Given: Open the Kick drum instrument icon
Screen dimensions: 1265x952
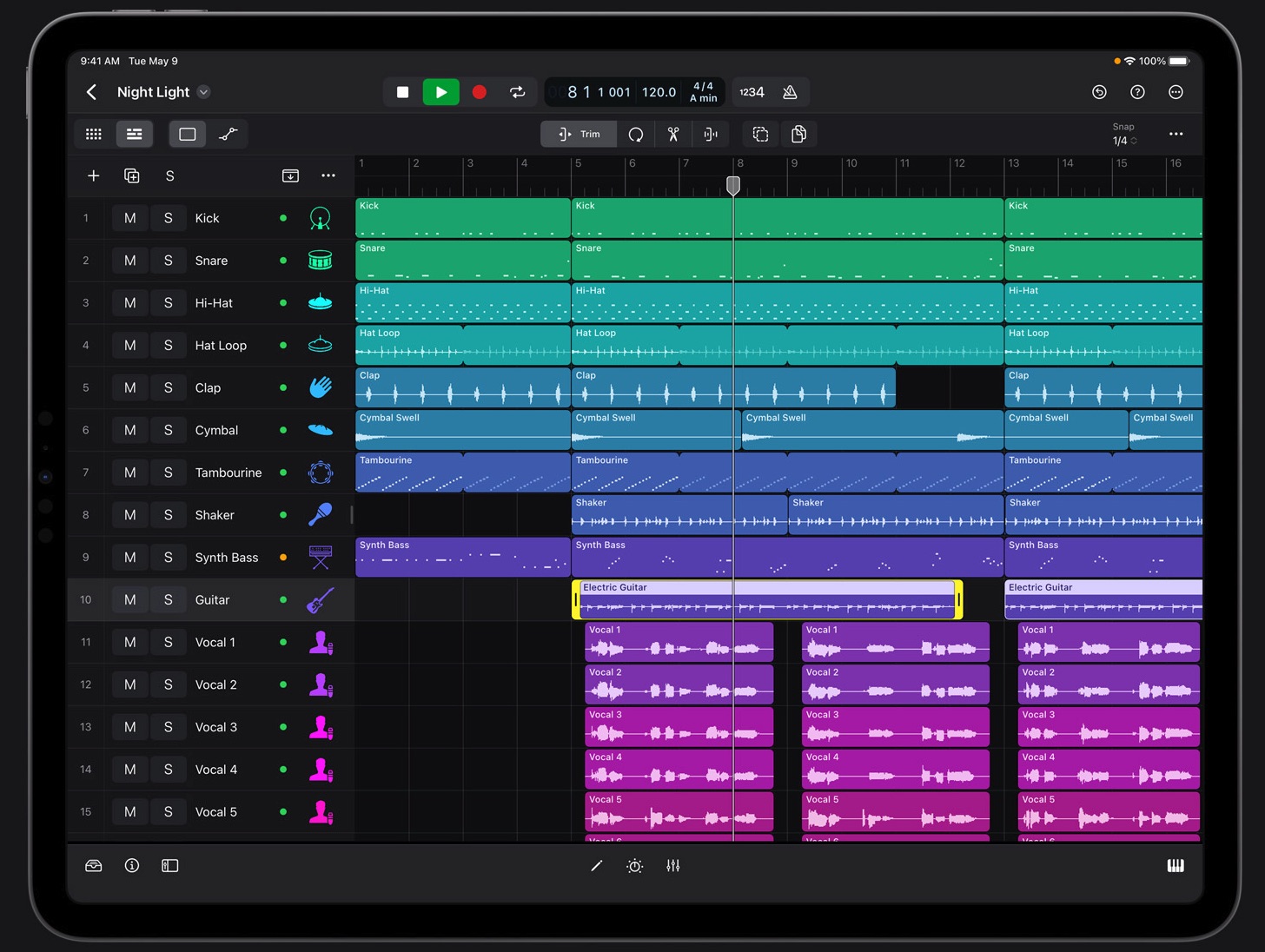Looking at the screenshot, I should [x=321, y=218].
